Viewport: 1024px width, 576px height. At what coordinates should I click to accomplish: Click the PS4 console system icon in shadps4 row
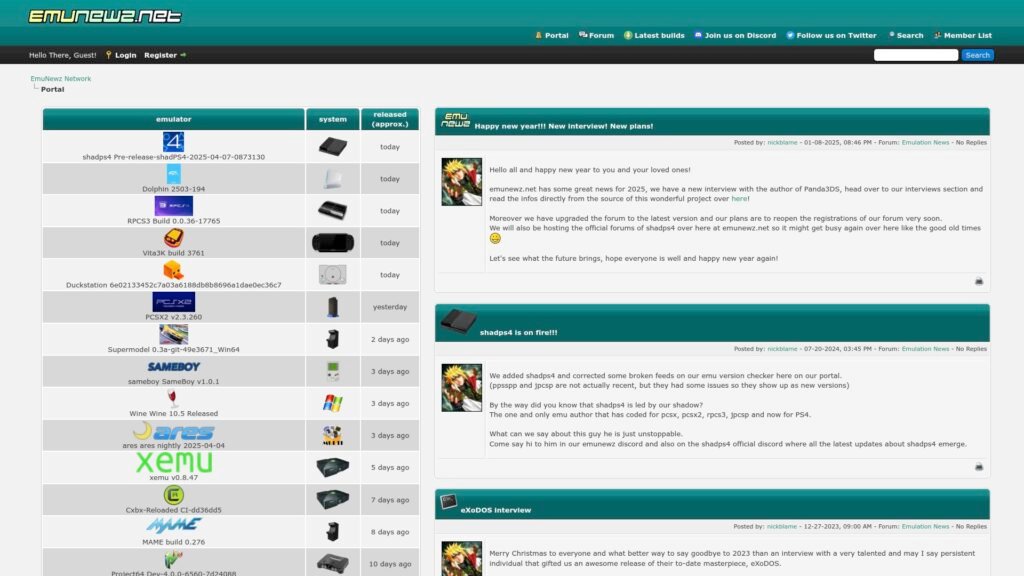(332, 146)
